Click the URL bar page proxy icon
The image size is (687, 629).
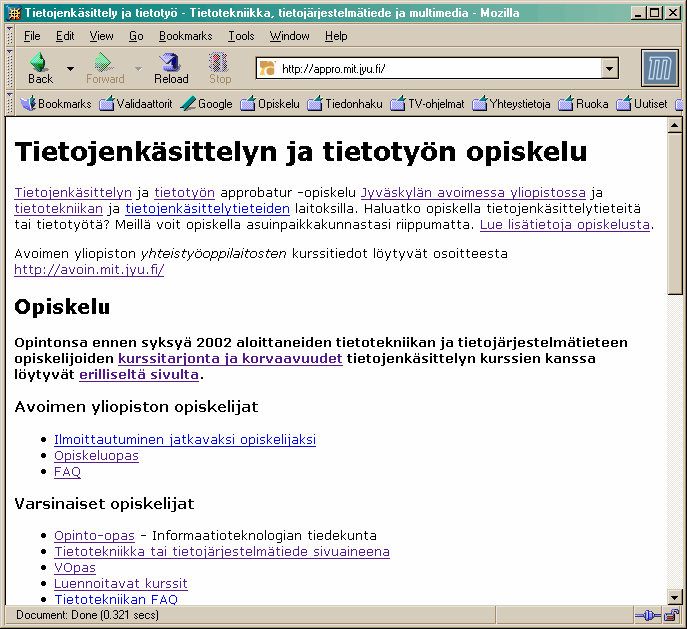[x=267, y=68]
